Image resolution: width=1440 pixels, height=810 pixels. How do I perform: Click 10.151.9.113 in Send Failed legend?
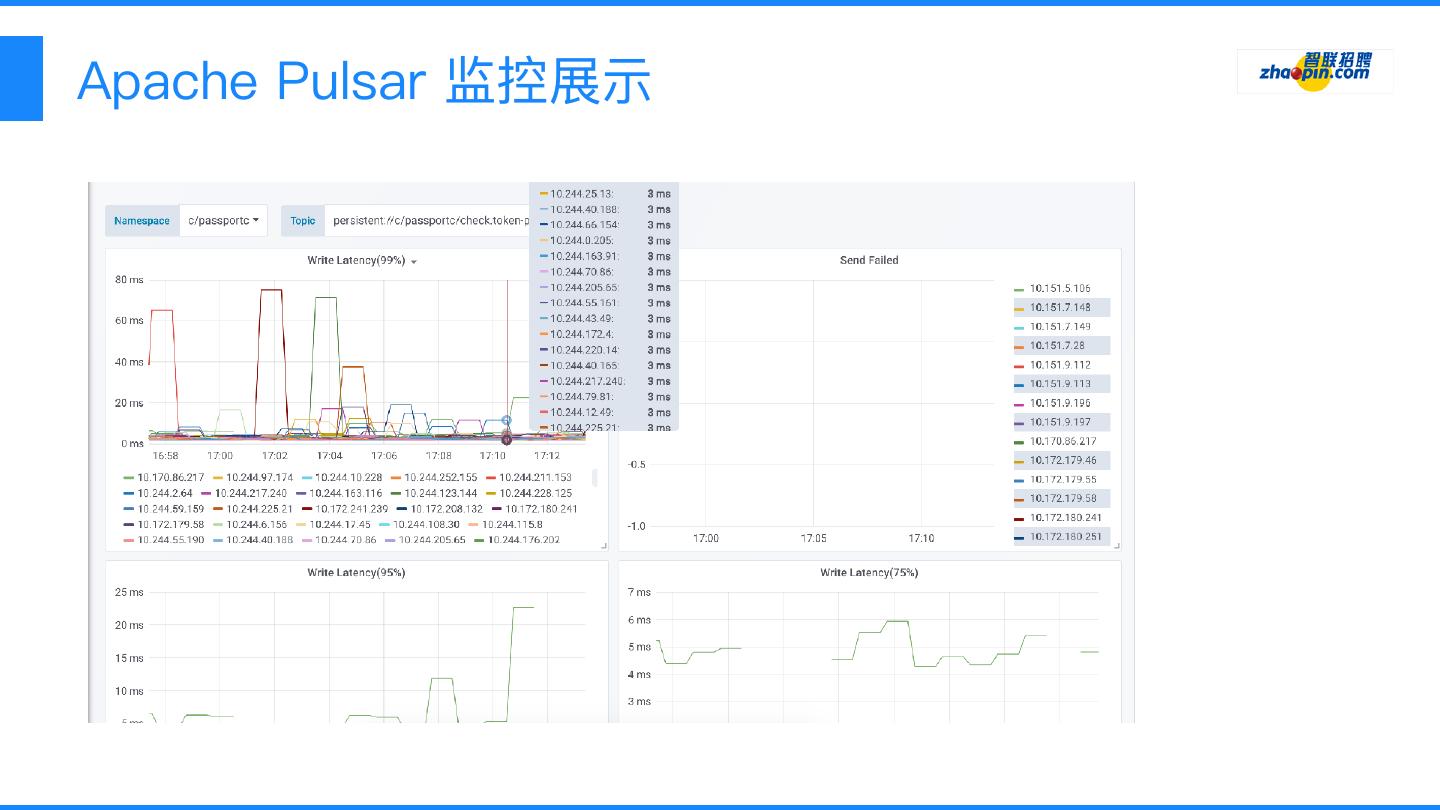pos(1060,384)
